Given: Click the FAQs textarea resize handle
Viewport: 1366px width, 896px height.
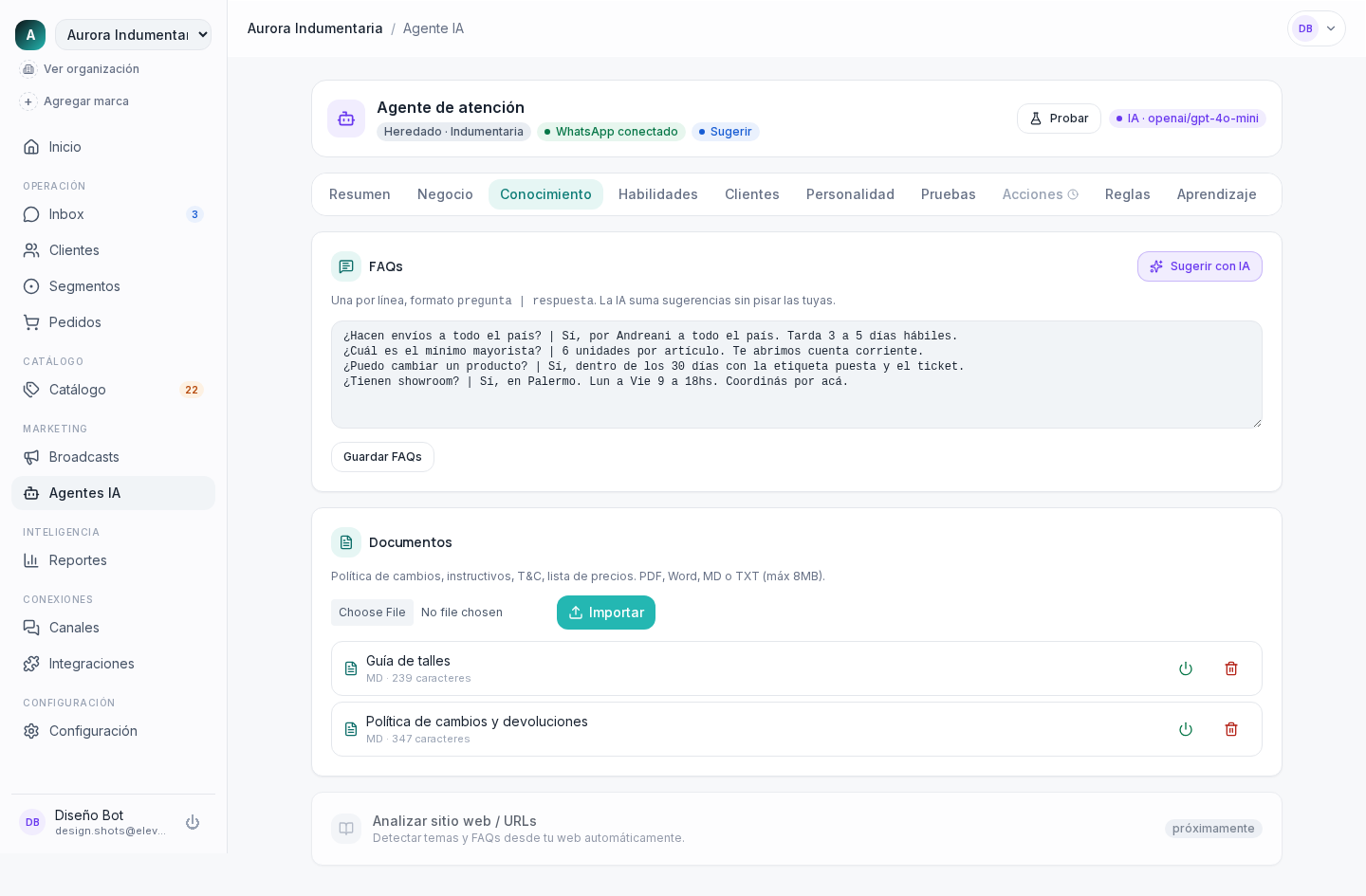Looking at the screenshot, I should pyautogui.click(x=1257, y=423).
